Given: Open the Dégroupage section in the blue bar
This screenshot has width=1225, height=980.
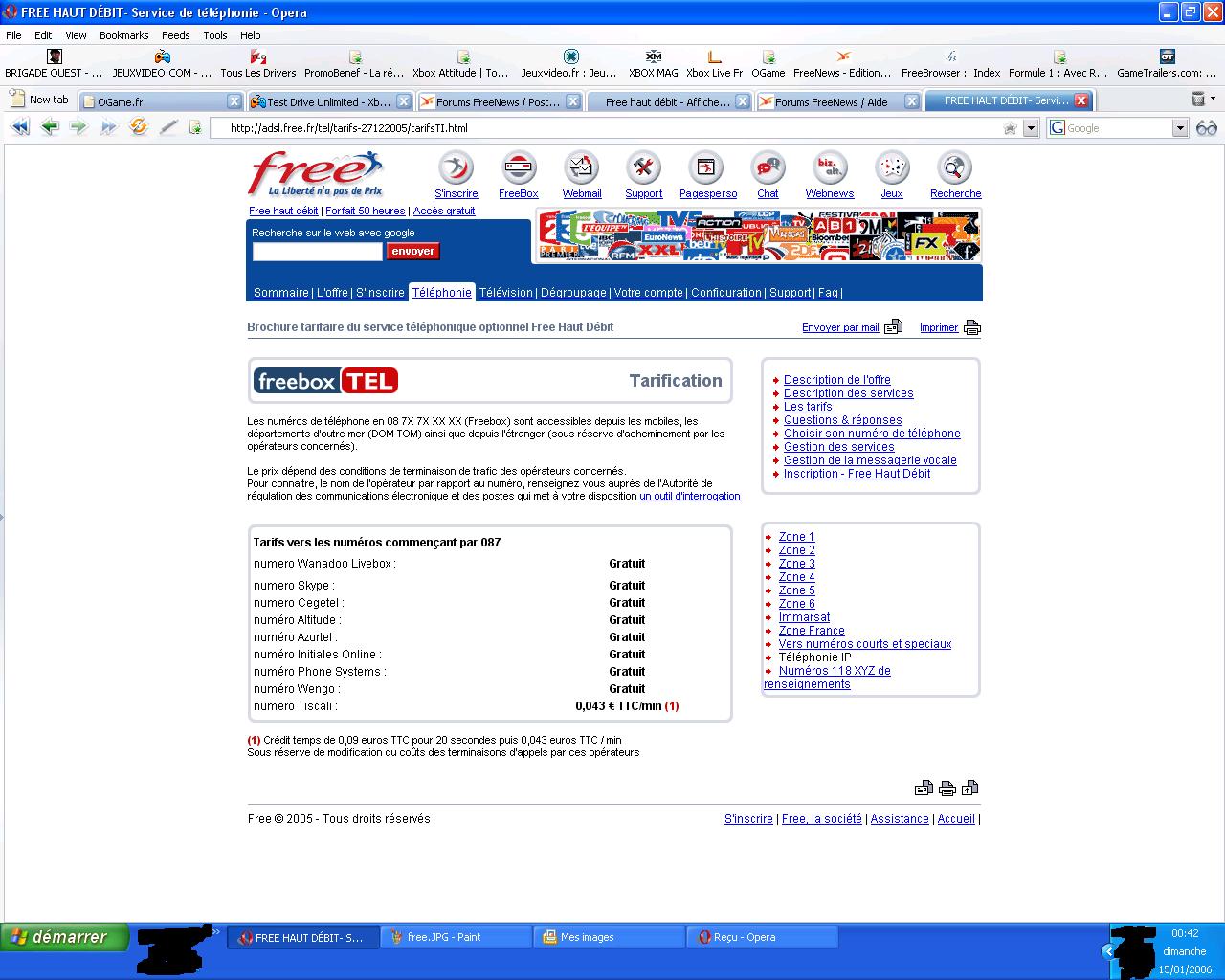Looking at the screenshot, I should [573, 293].
